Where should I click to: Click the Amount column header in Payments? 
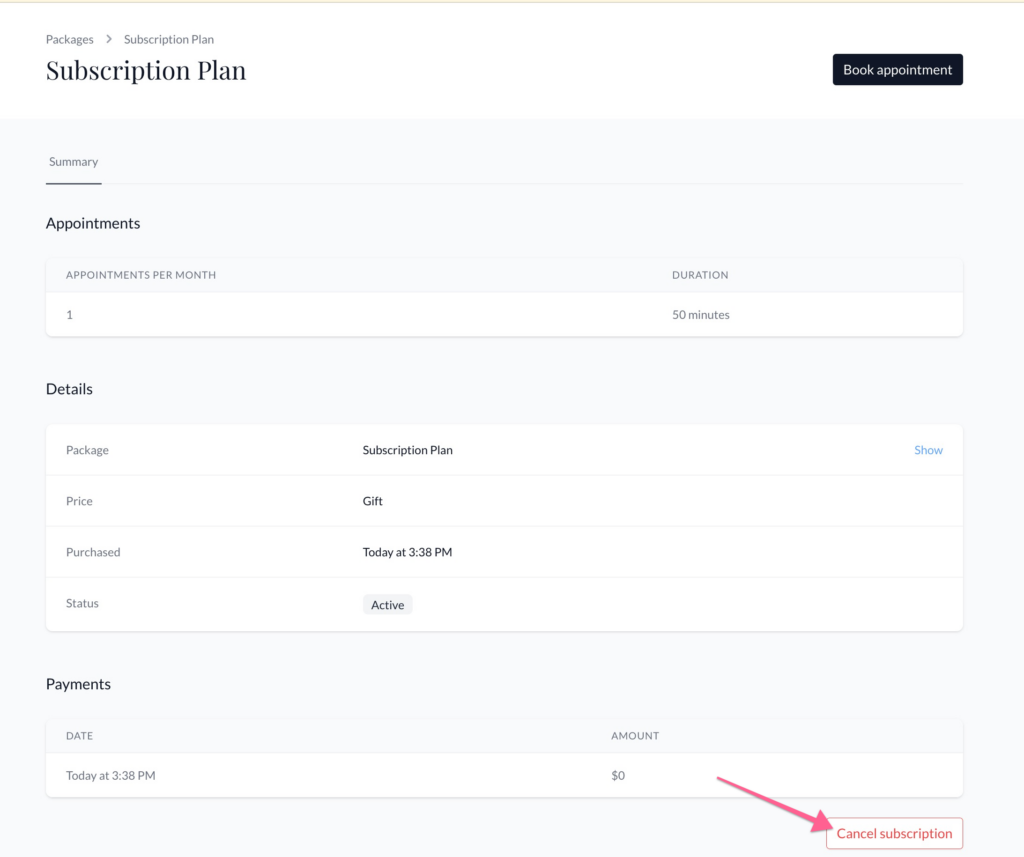click(635, 736)
